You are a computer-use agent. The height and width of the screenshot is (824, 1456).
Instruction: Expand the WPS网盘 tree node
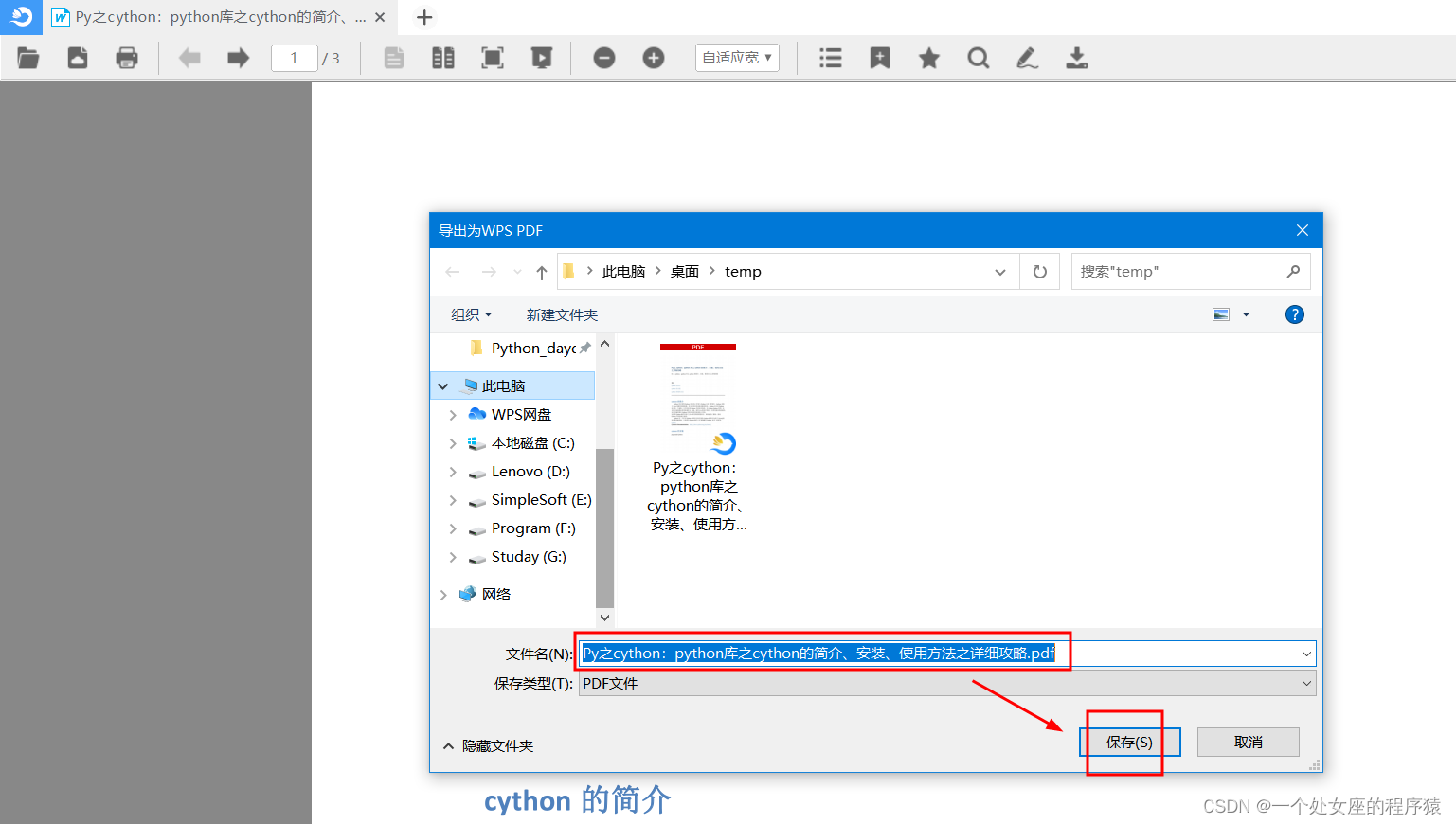(x=453, y=415)
